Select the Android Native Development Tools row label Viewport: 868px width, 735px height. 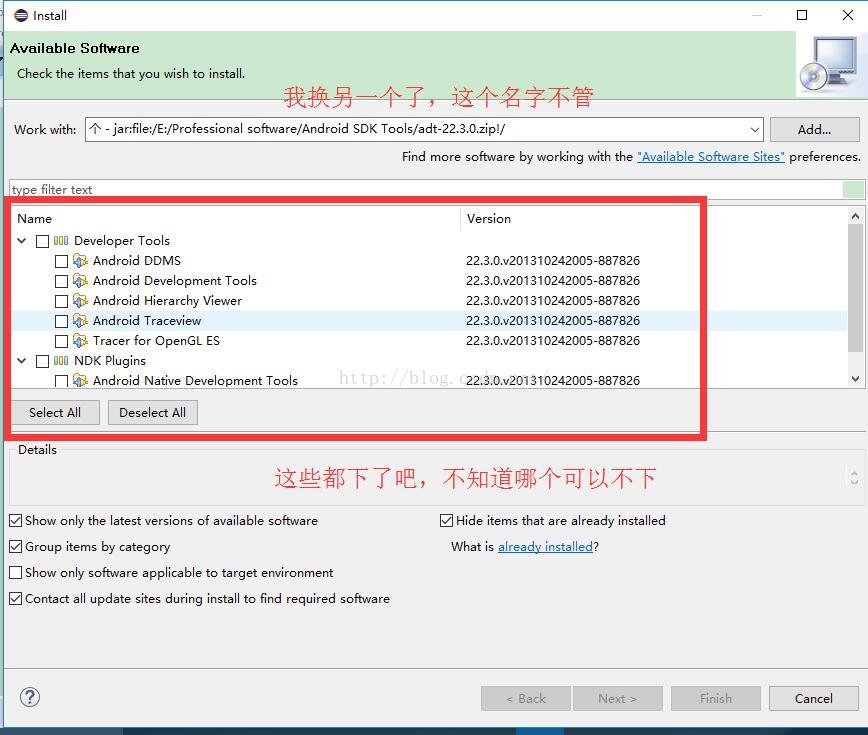click(195, 380)
